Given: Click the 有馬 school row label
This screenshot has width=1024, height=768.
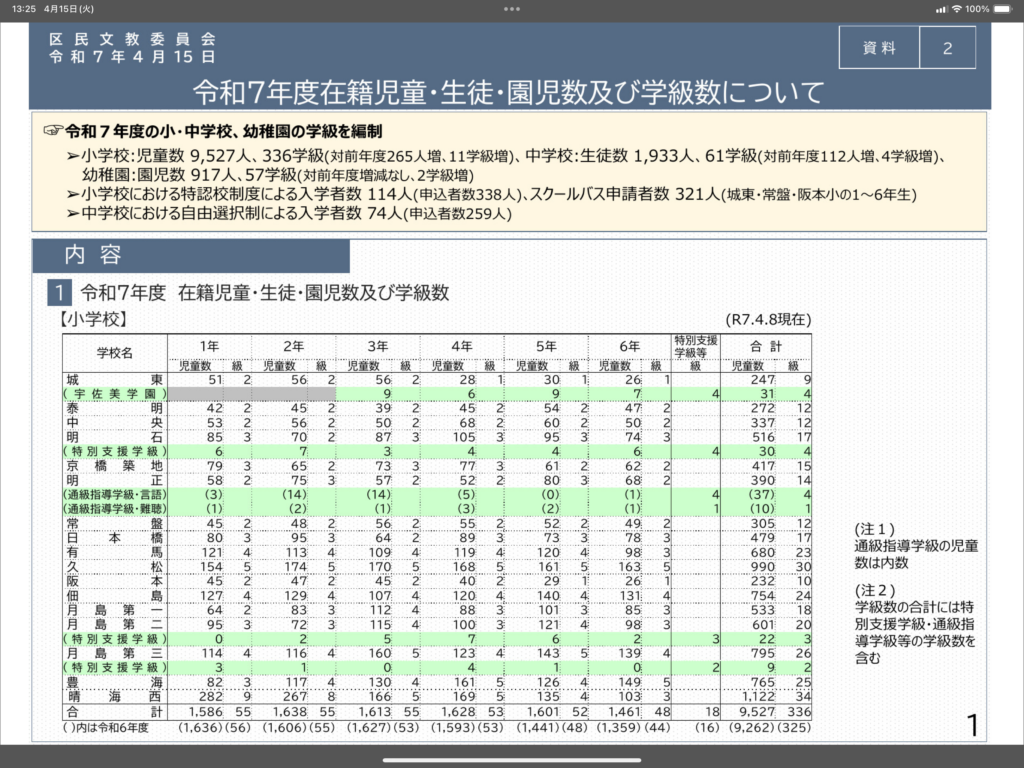Looking at the screenshot, I should [x=114, y=552].
